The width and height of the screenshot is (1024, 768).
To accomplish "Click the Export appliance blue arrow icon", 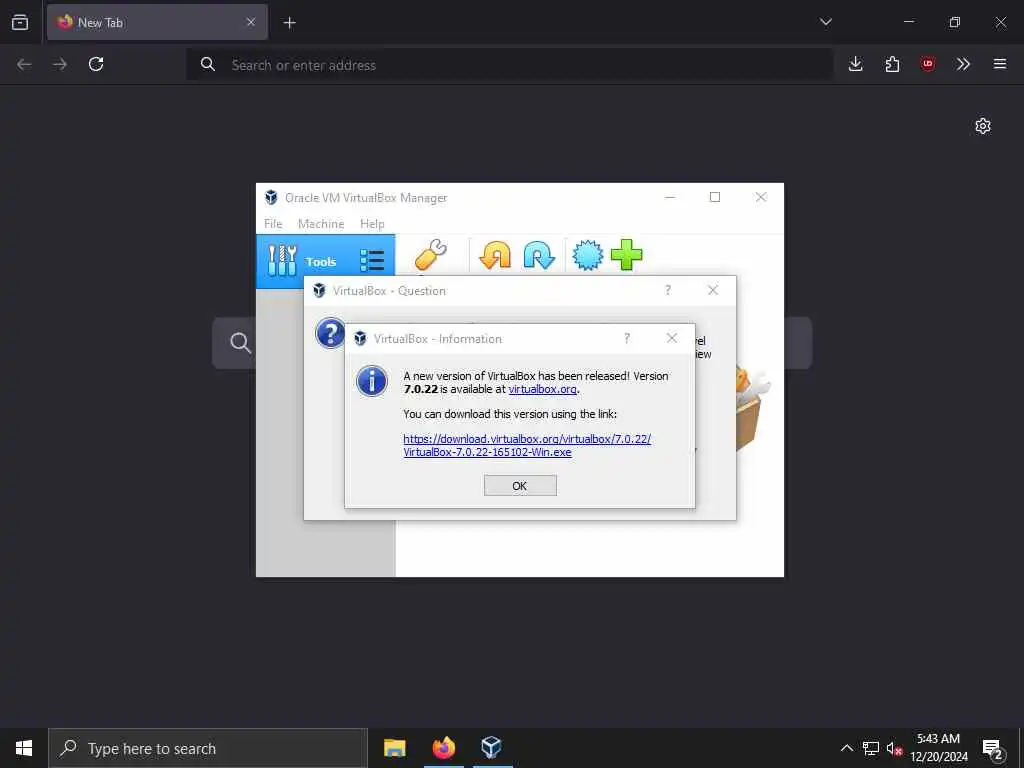I will pos(539,255).
